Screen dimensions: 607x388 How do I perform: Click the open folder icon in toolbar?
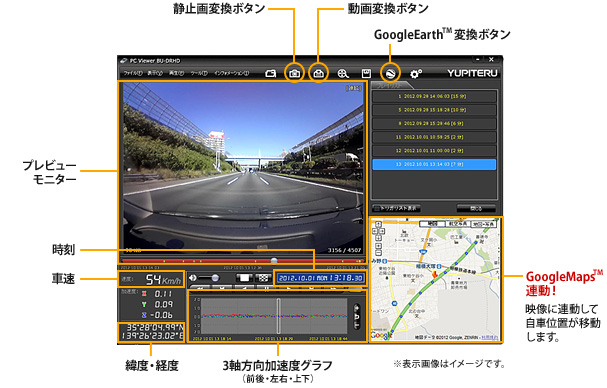tap(271, 74)
